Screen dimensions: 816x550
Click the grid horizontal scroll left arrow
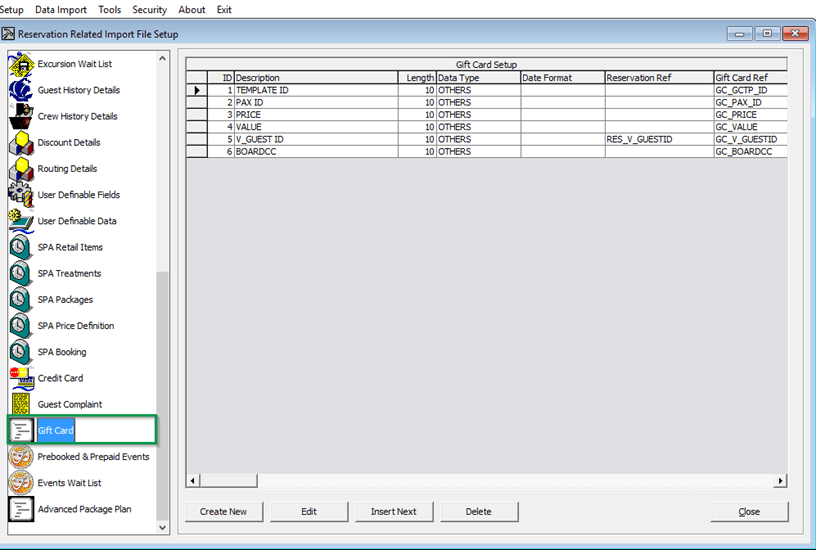click(193, 481)
